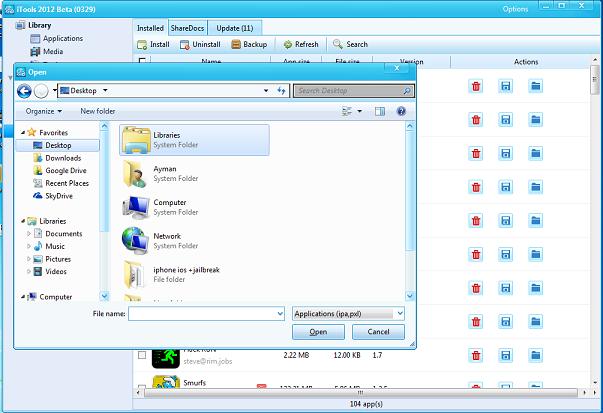Click the Open button in the dialog
This screenshot has width=603, height=413.
[318, 332]
